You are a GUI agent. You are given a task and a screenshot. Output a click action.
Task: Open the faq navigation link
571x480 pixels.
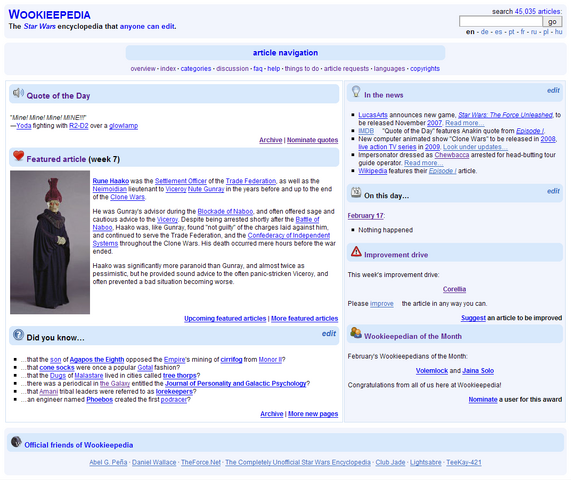pos(258,68)
